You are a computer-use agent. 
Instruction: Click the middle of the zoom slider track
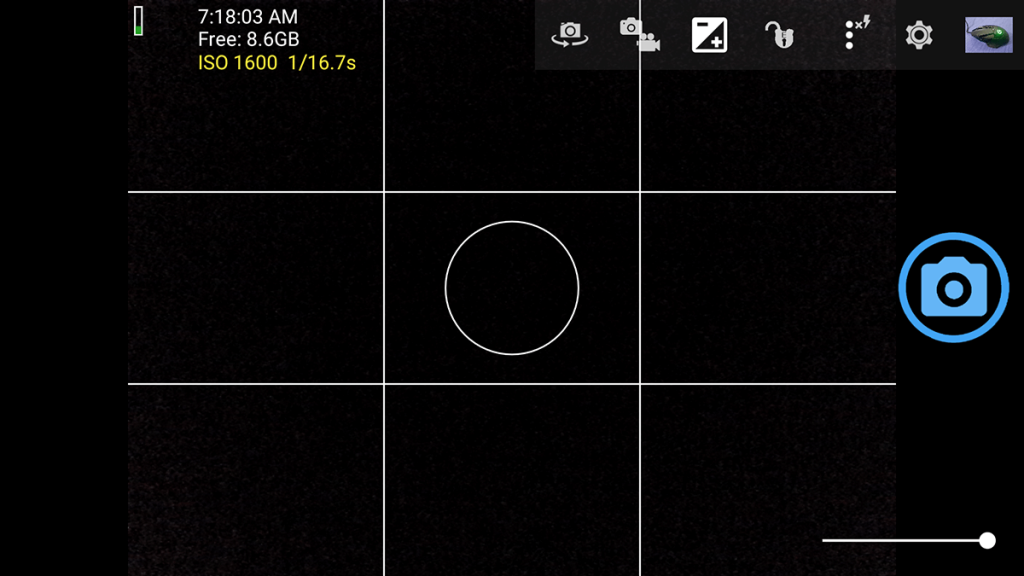click(x=903, y=540)
